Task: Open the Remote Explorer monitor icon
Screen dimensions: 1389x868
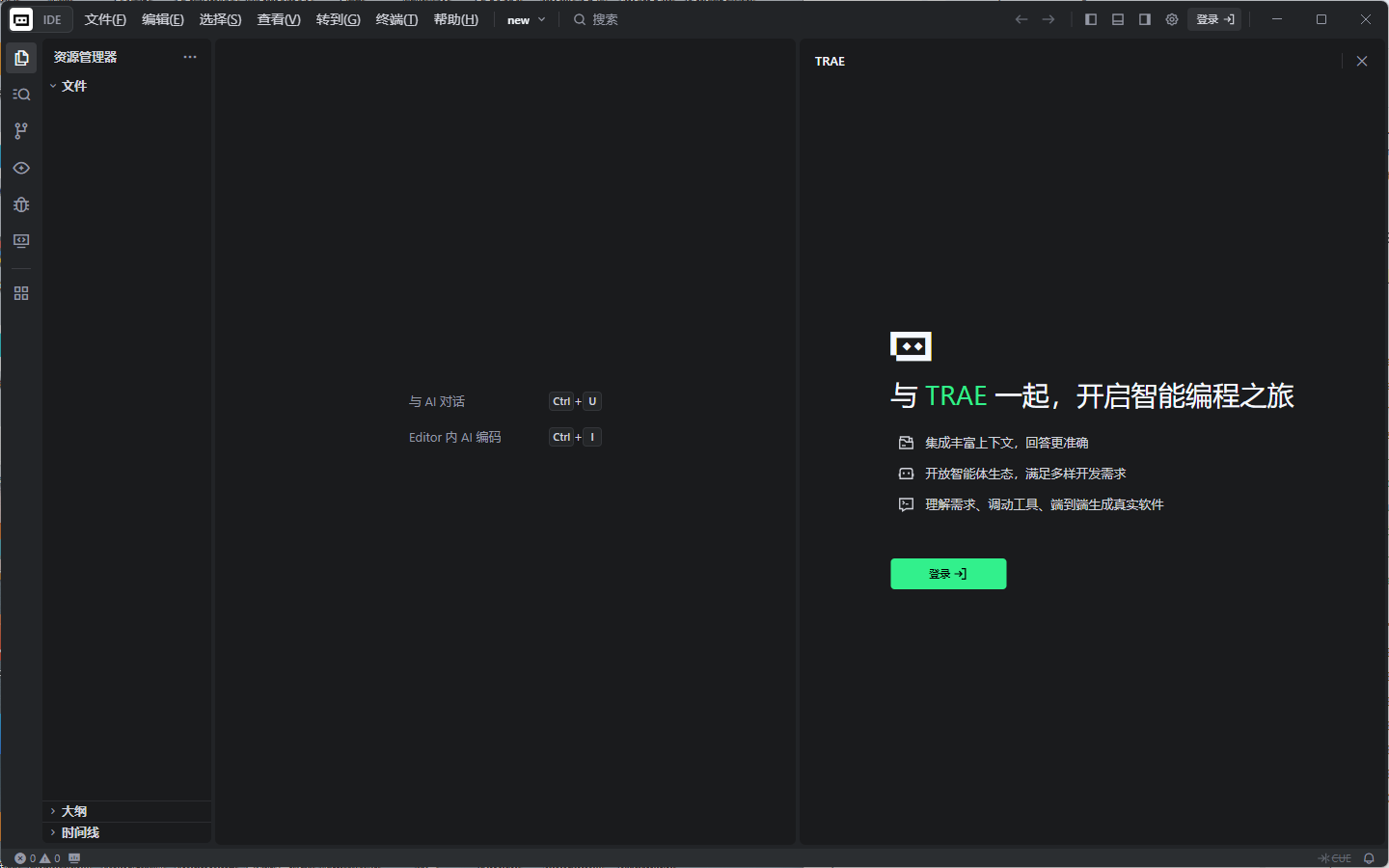Action: [21, 241]
